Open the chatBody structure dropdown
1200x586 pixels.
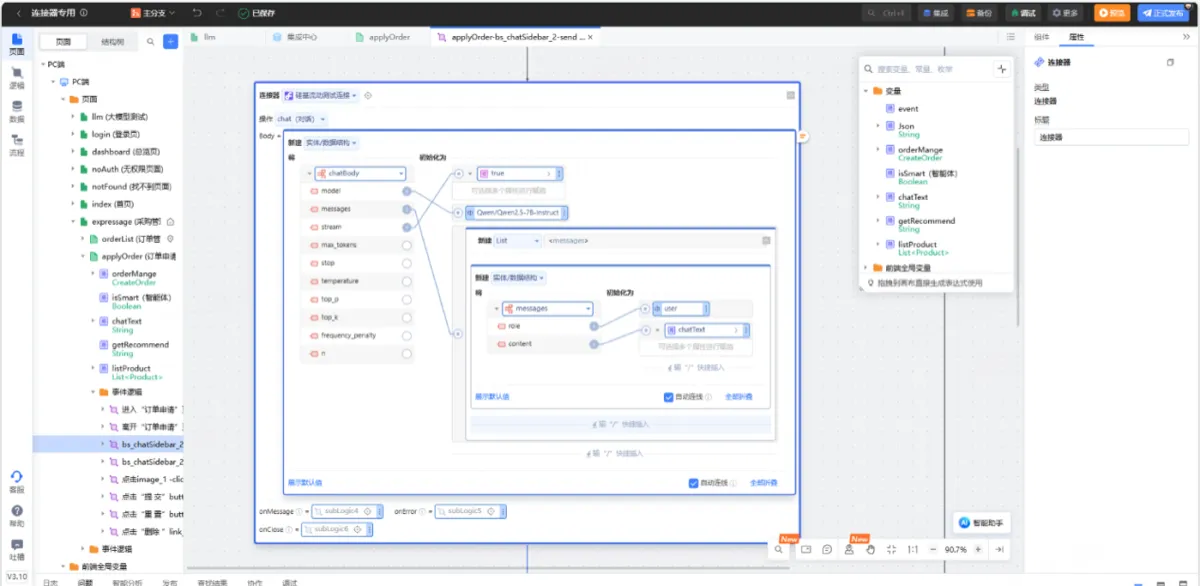click(x=360, y=173)
